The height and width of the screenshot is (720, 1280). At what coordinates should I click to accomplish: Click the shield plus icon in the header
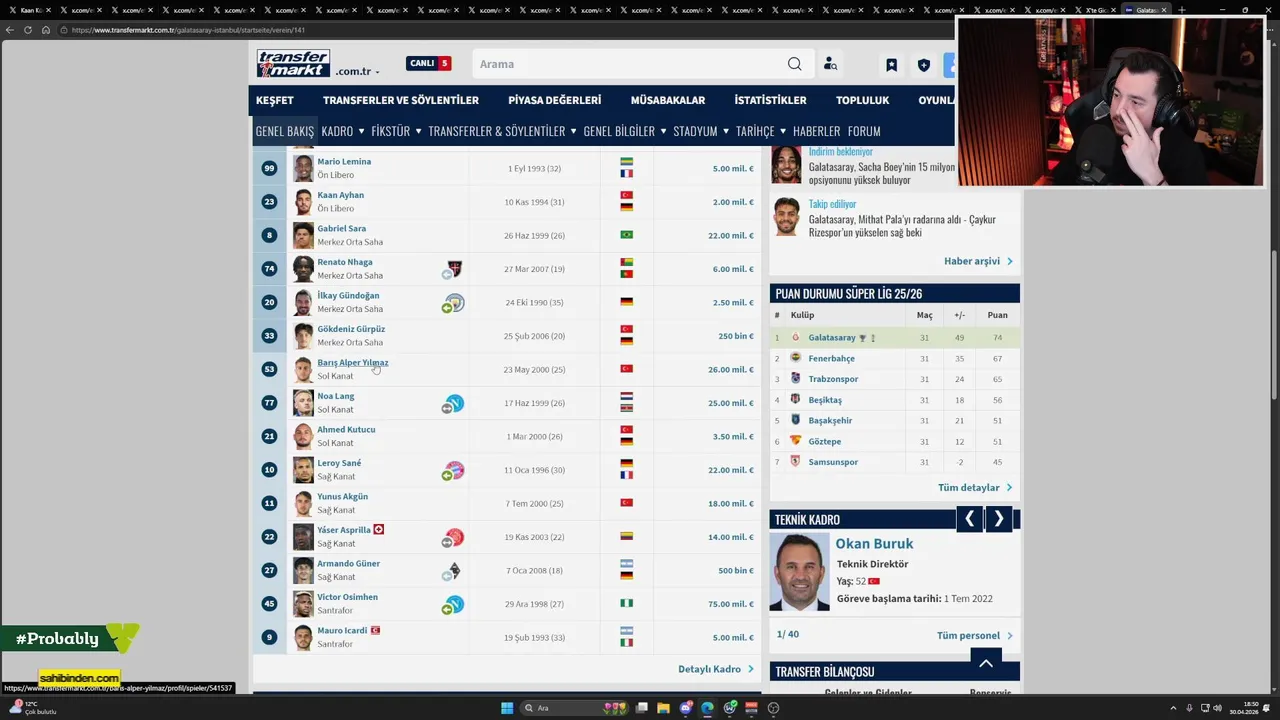click(924, 65)
